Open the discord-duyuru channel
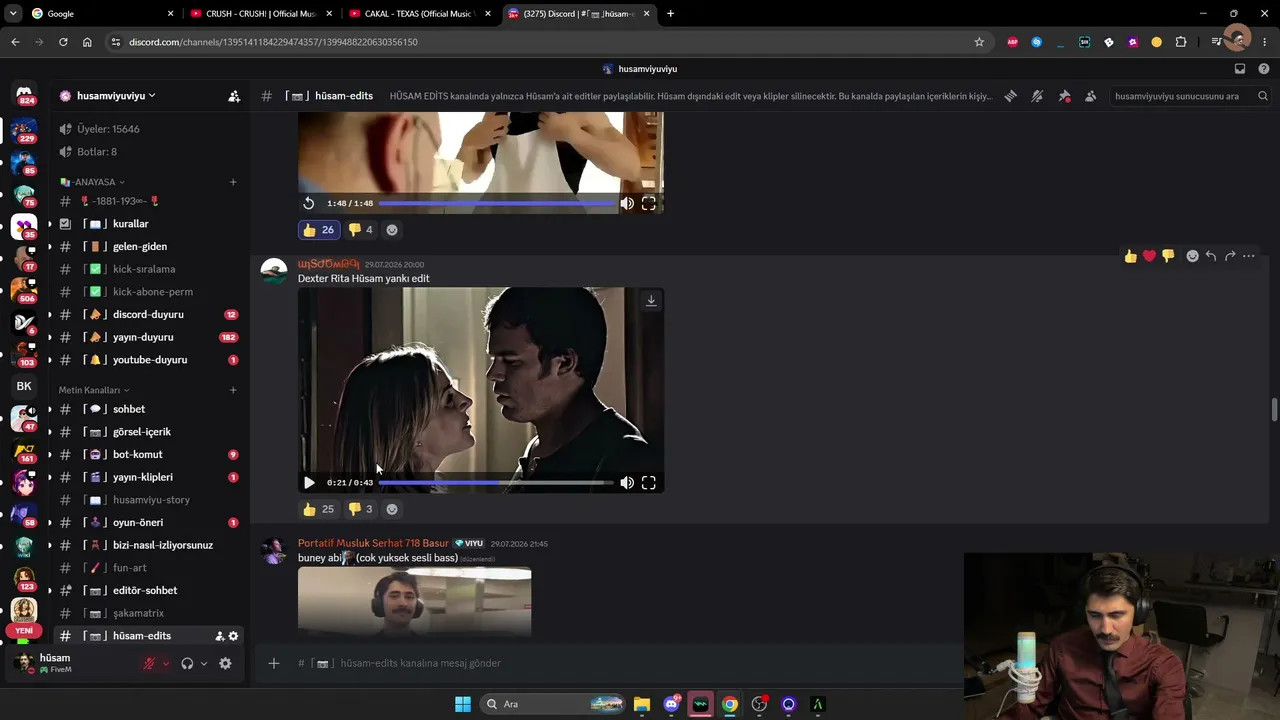 click(146, 314)
